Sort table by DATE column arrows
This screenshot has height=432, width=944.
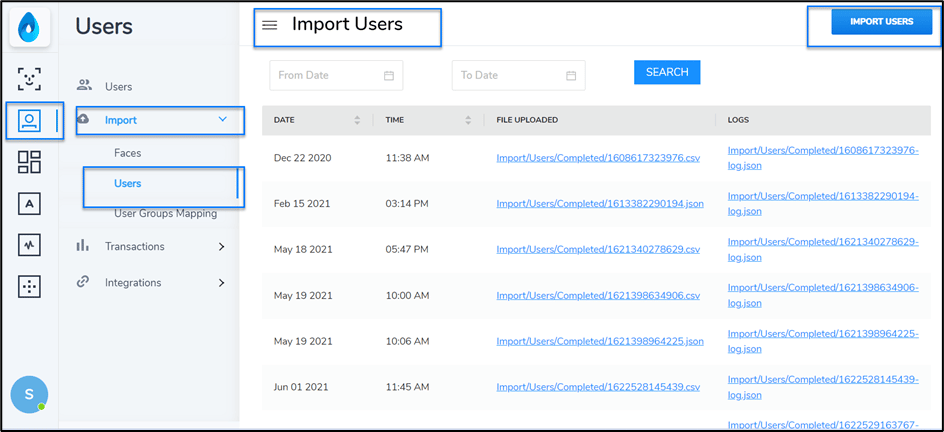[357, 120]
